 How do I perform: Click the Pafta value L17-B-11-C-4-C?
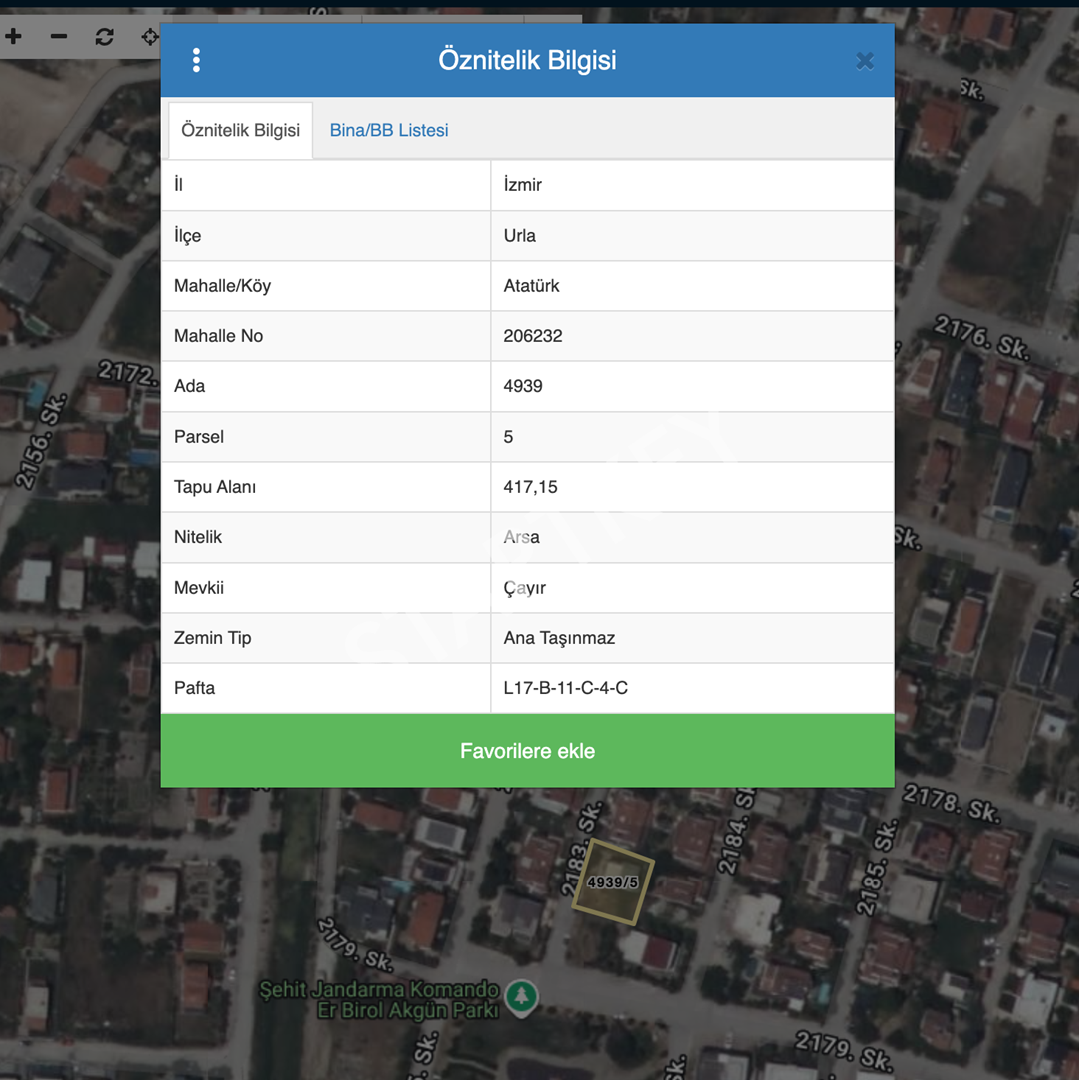click(x=565, y=688)
